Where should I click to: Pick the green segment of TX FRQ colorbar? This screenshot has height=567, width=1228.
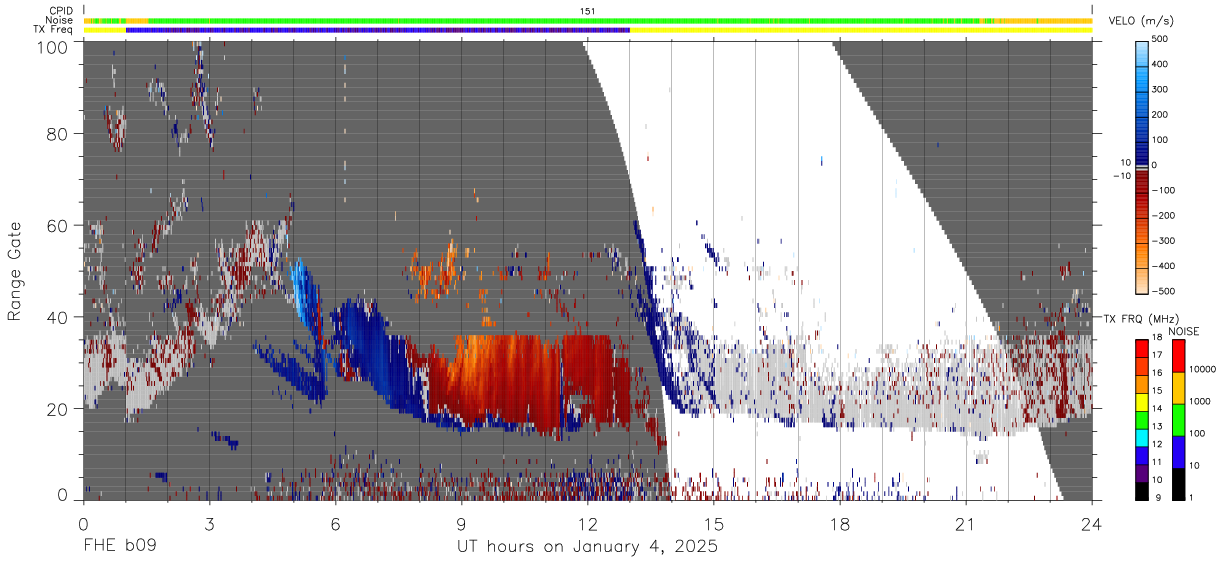(x=1143, y=418)
